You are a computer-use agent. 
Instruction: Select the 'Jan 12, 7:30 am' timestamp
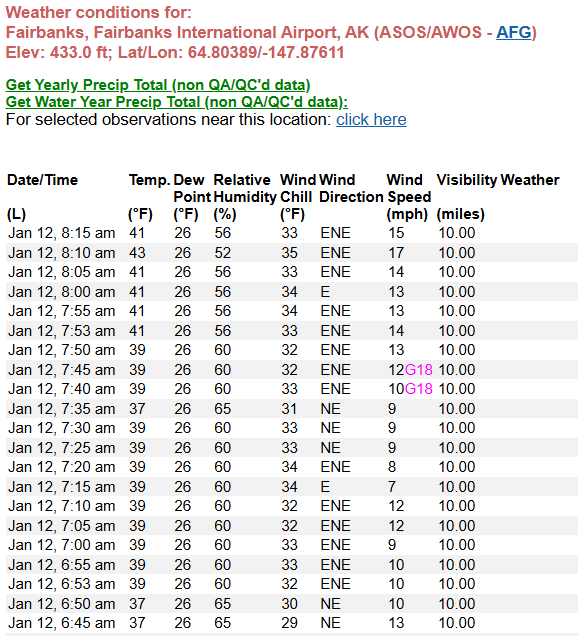tap(62, 428)
